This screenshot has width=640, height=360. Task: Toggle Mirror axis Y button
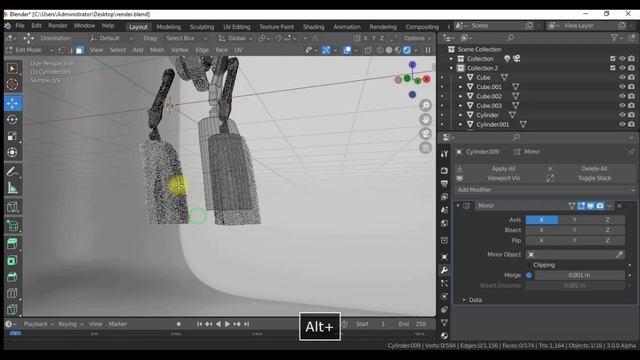click(x=575, y=220)
